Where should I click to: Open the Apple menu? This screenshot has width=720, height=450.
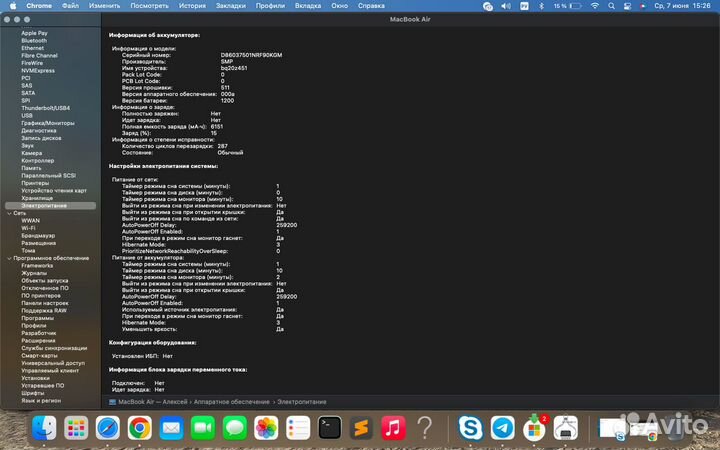13,6
